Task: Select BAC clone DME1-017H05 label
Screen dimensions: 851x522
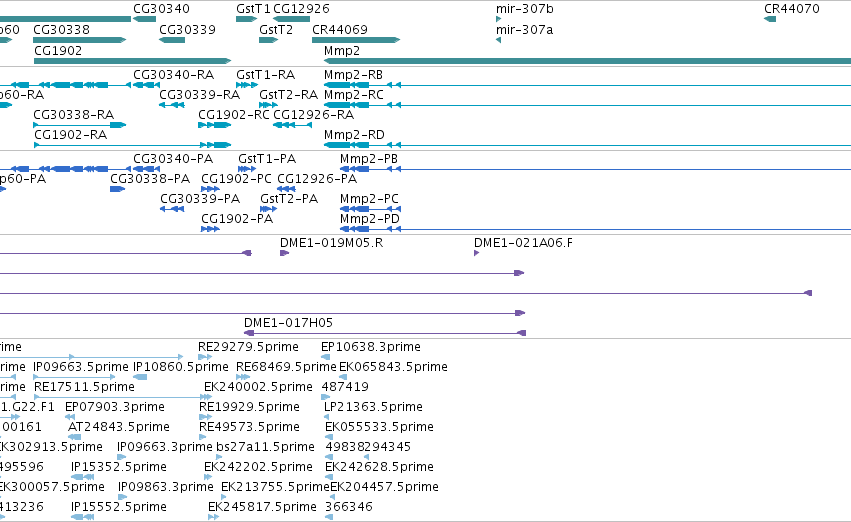Action: click(x=288, y=323)
